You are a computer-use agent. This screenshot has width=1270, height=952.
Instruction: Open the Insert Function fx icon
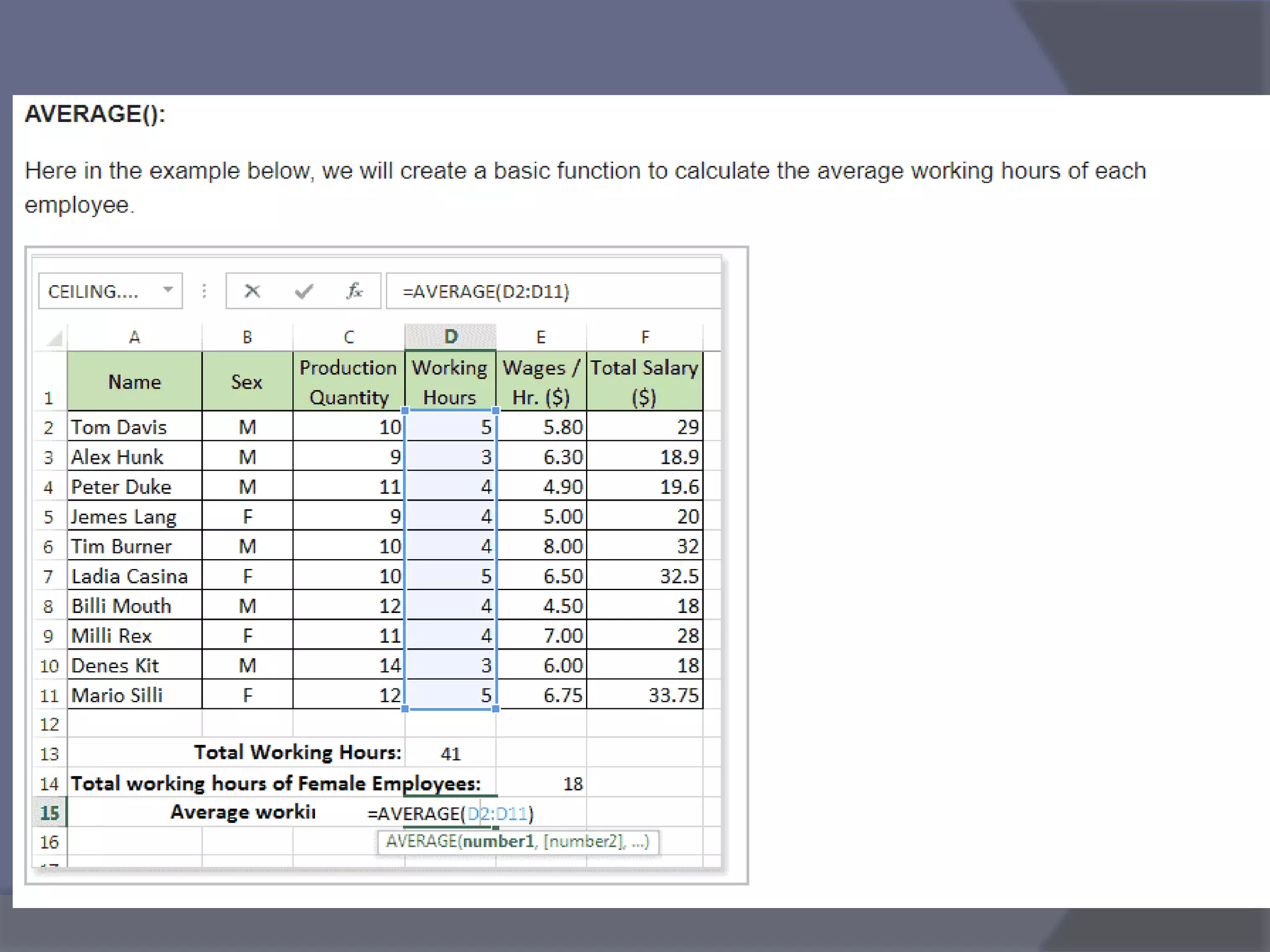pos(354,291)
